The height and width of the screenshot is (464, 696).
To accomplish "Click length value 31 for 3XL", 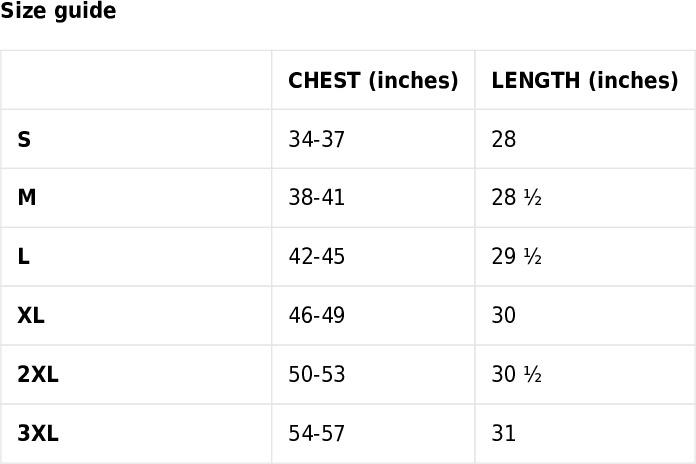I will (x=503, y=433).
